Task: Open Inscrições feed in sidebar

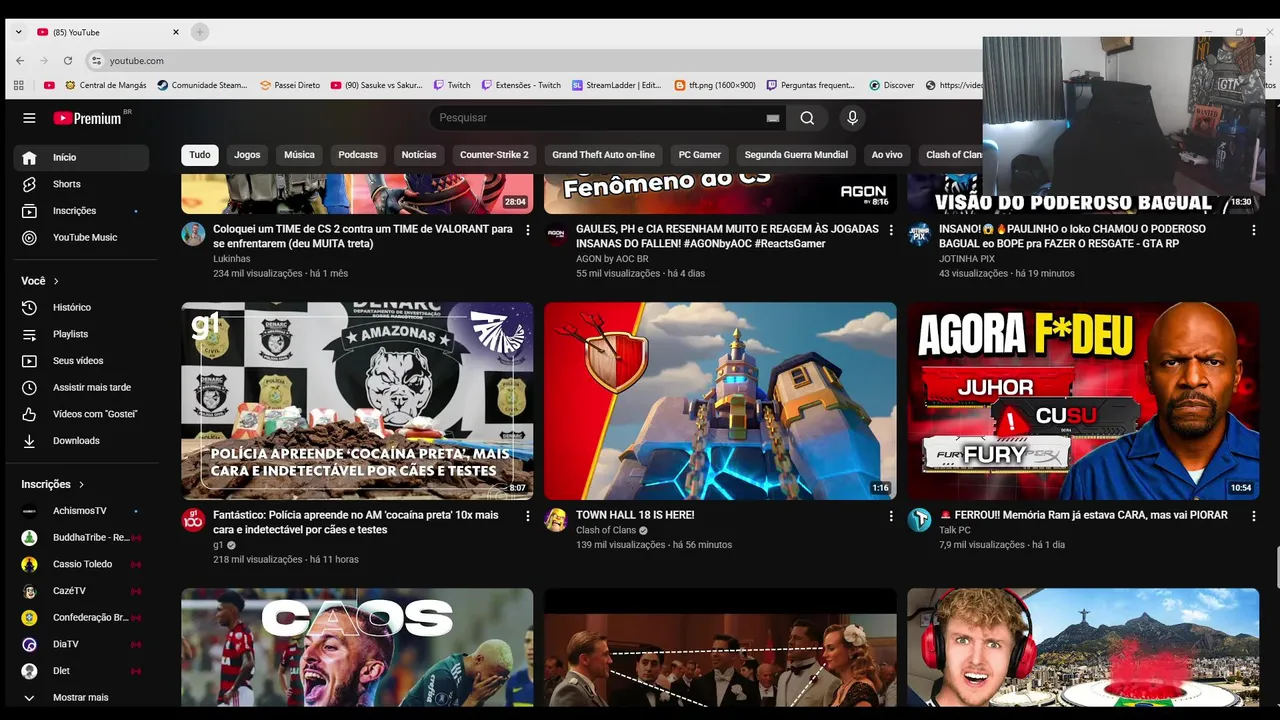Action: click(x=81, y=211)
